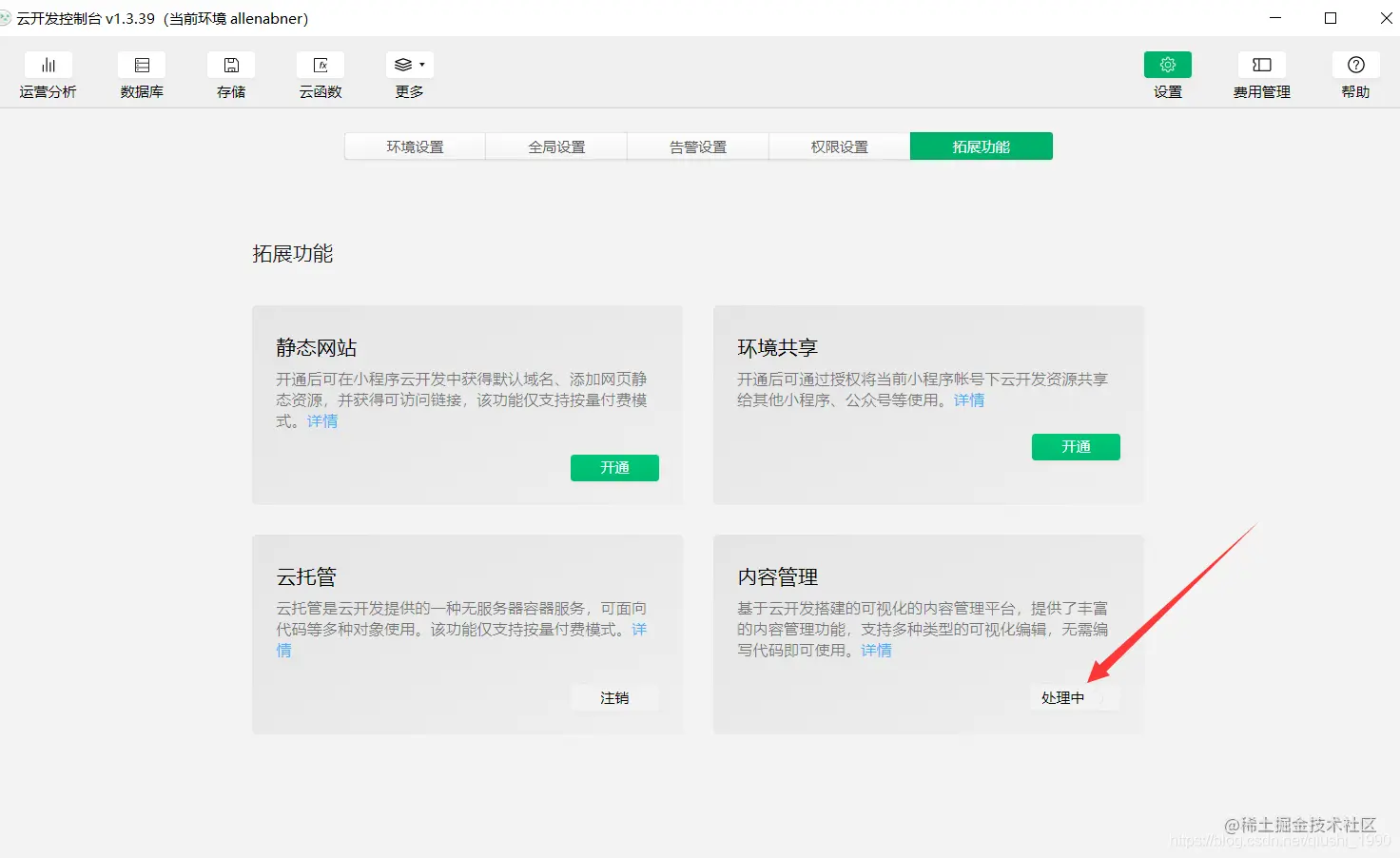Switch to the 权限设置 tab
The height and width of the screenshot is (858, 1400).
point(840,146)
